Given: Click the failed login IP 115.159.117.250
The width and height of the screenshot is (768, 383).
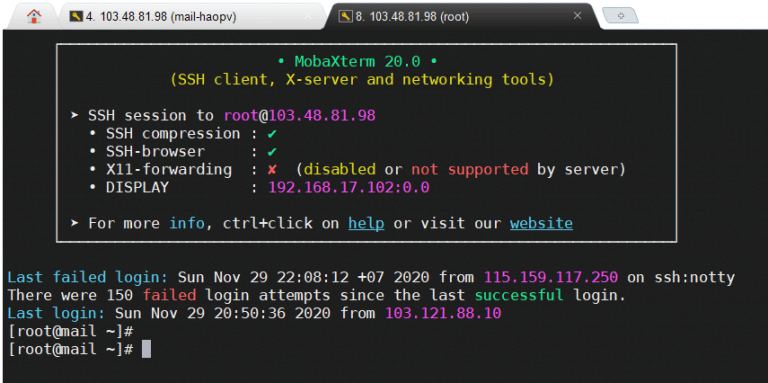Looking at the screenshot, I should (551, 278).
